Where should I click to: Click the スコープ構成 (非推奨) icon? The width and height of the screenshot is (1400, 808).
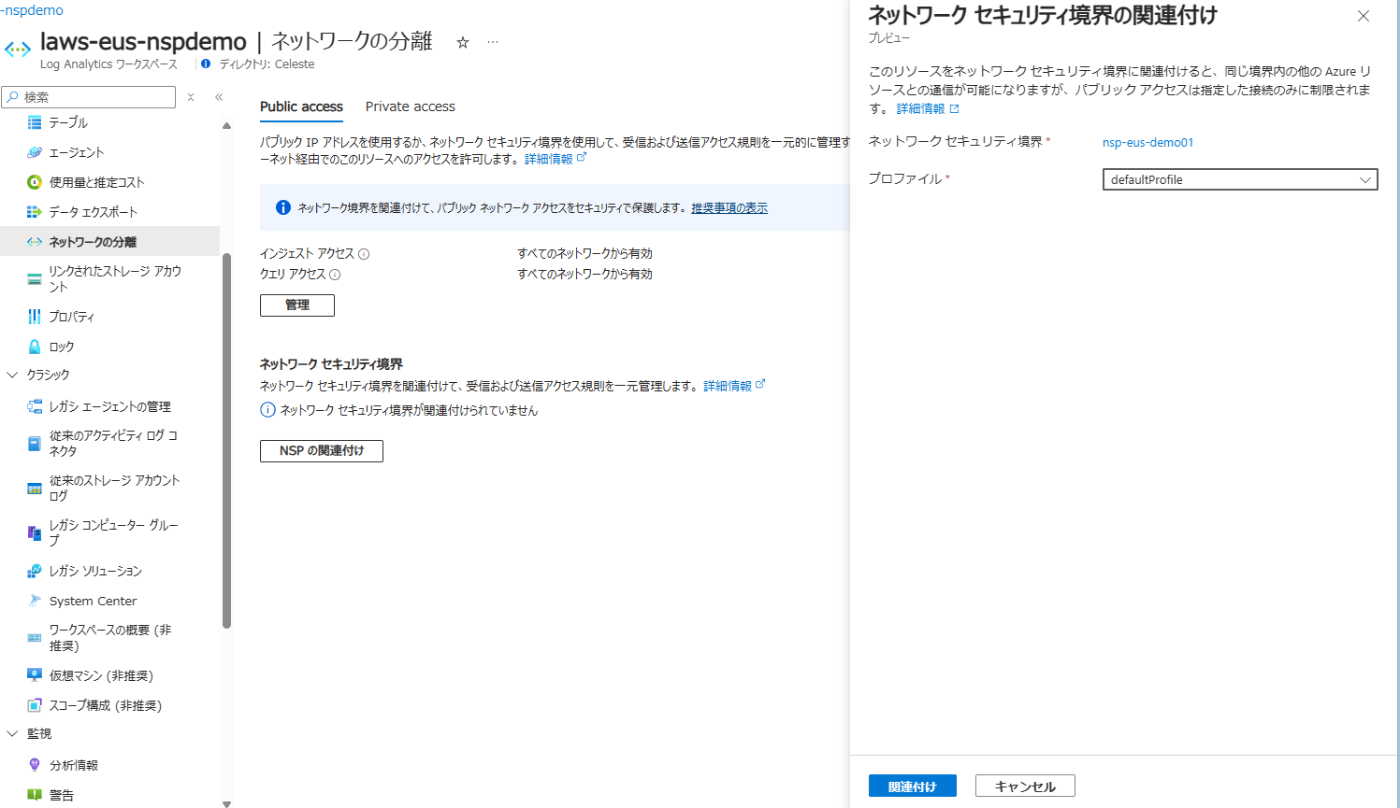[34, 705]
